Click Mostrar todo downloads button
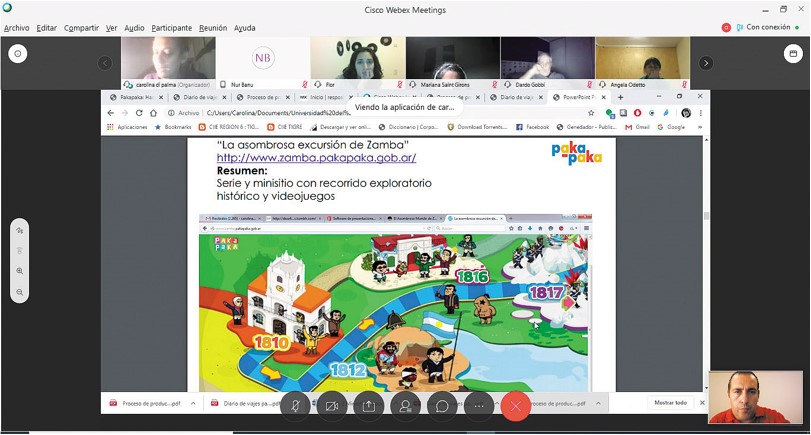Screen dimensions: 811x435 coord(670,403)
